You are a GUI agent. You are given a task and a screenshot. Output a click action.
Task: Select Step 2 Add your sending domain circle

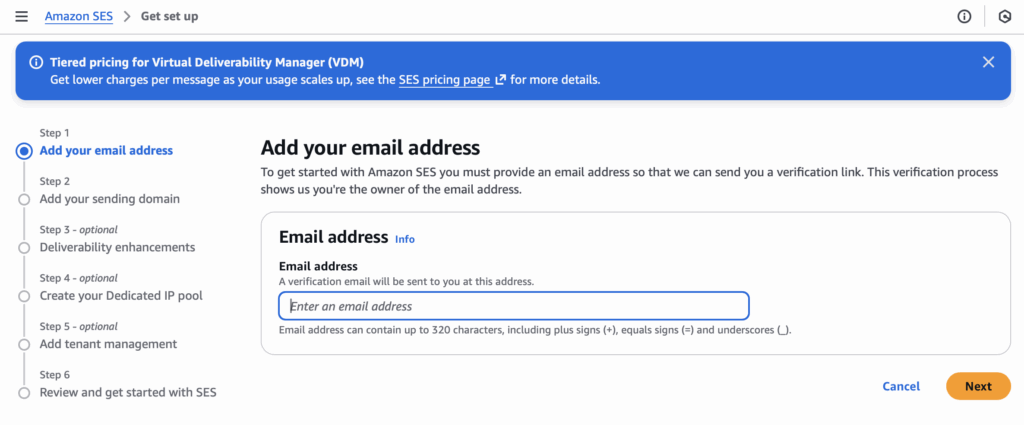pos(24,199)
